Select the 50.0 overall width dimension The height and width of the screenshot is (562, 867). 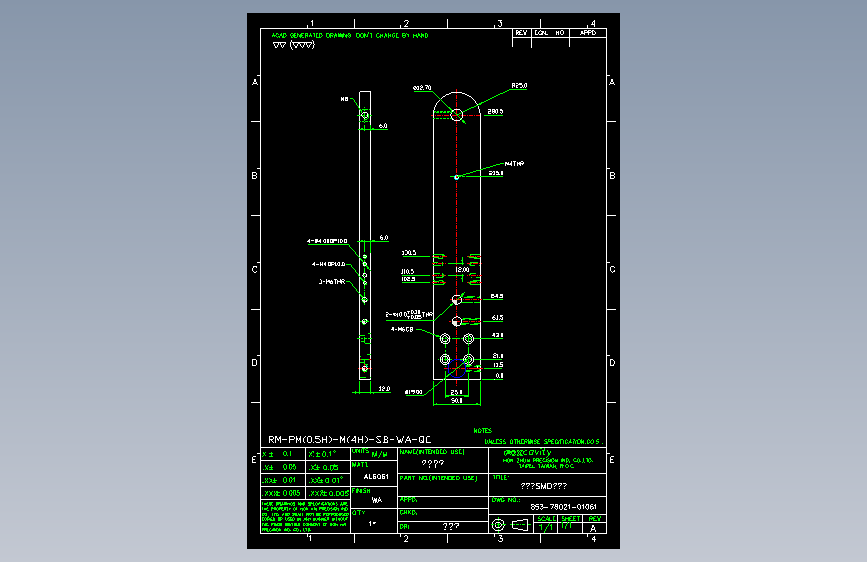(x=456, y=400)
